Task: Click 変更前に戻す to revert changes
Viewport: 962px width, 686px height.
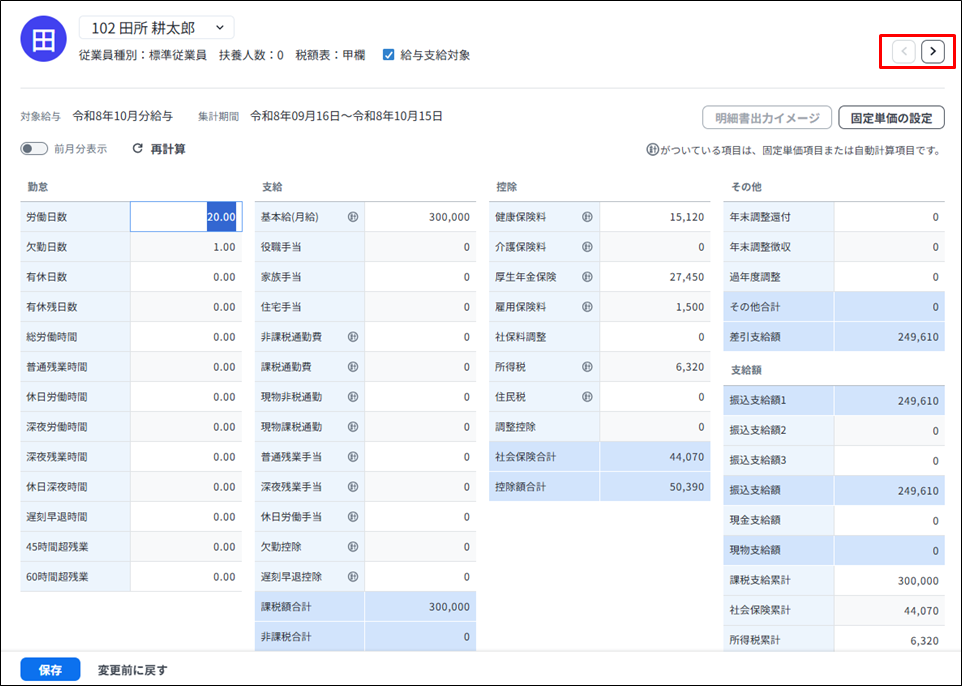Action: pos(133,670)
